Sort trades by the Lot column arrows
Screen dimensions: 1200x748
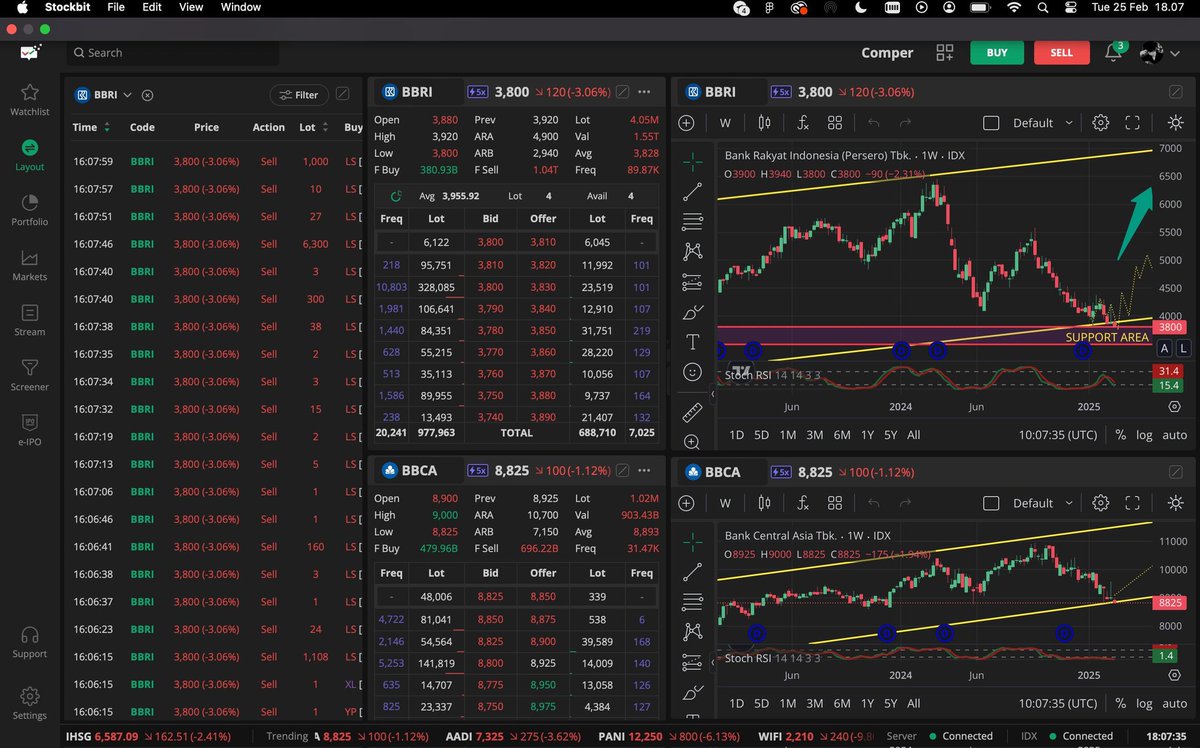pyautogui.click(x=326, y=127)
